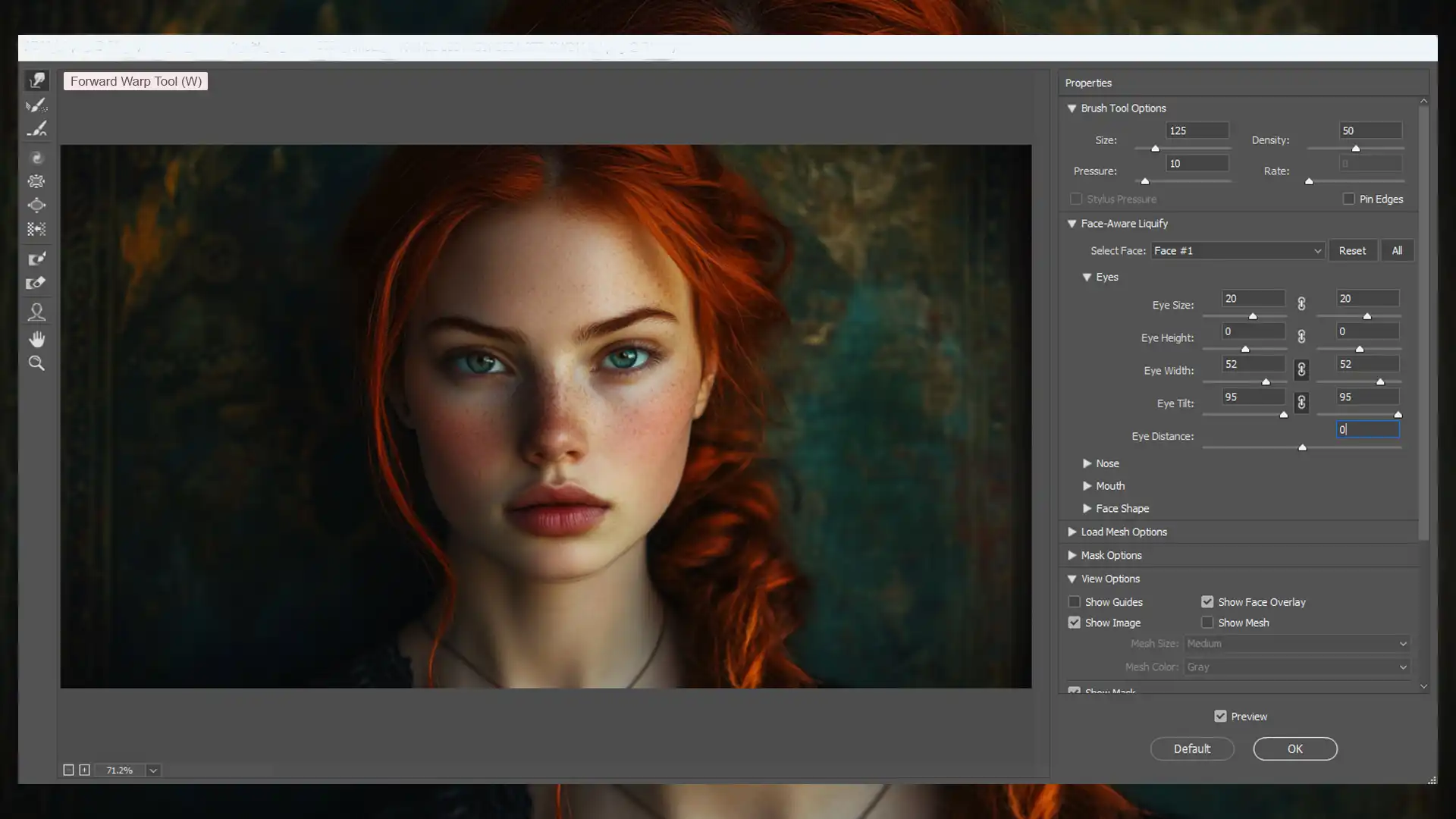Screen dimensions: 1456x819
Task: Select the Face Tool icon
Action: click(x=36, y=312)
